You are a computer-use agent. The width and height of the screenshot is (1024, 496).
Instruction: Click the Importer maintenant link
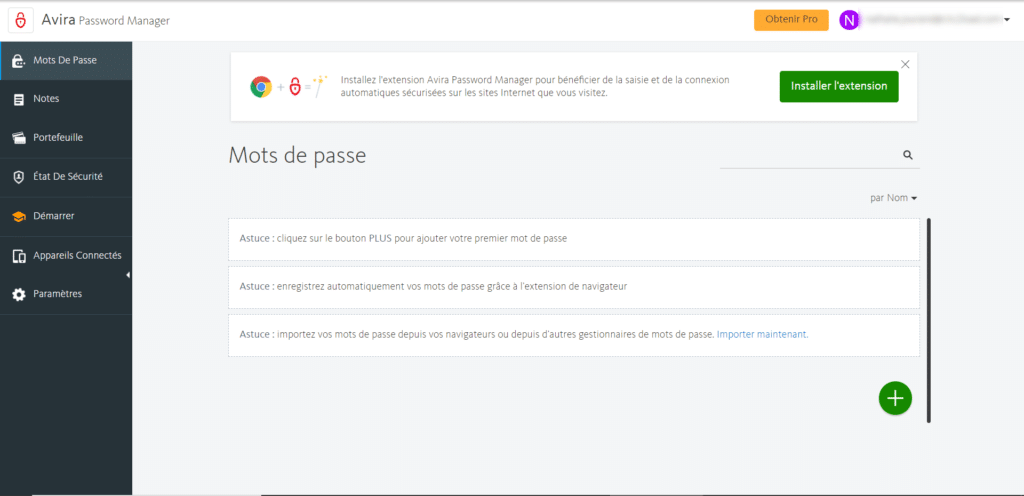pyautogui.click(x=763, y=334)
